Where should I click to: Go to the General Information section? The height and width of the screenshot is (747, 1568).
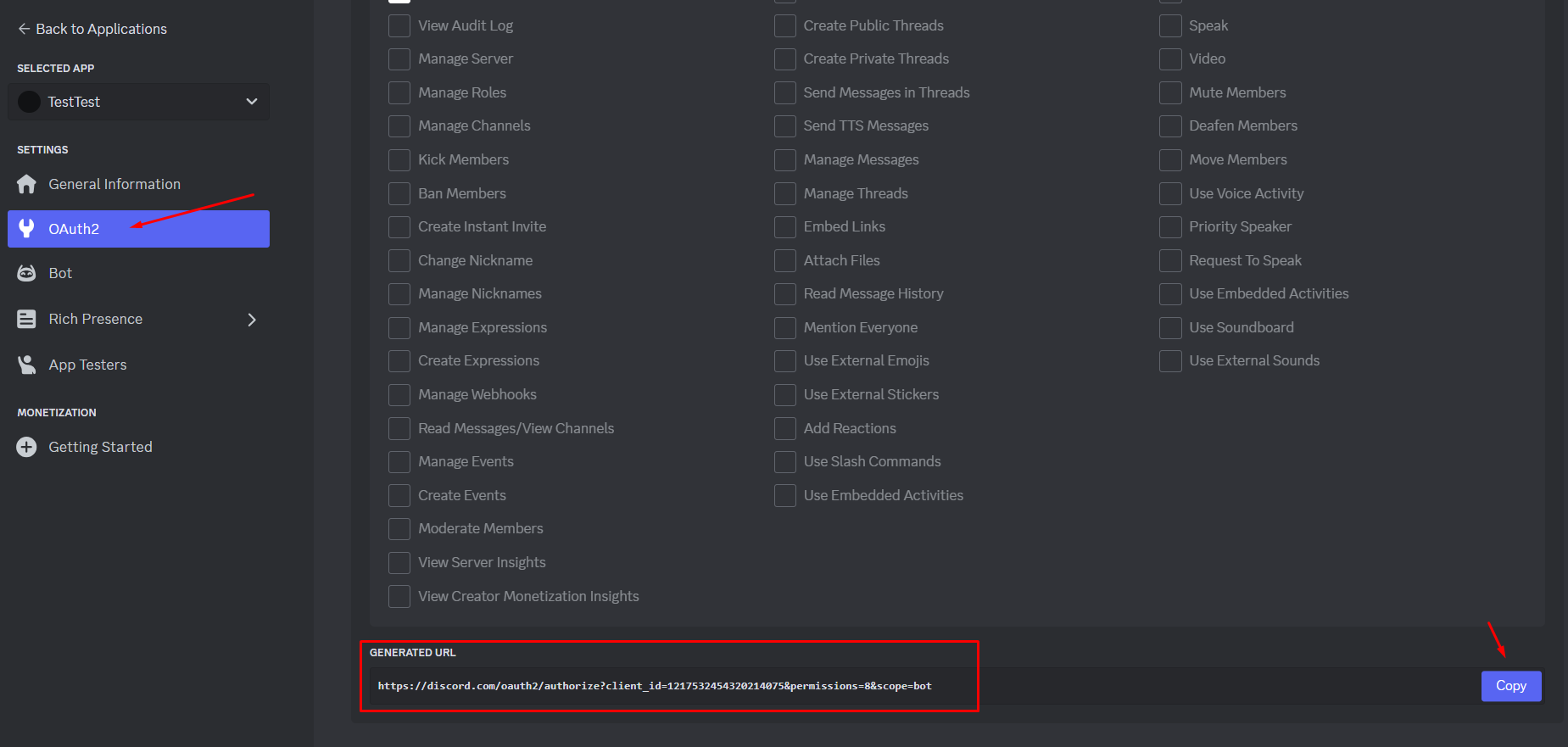[114, 184]
